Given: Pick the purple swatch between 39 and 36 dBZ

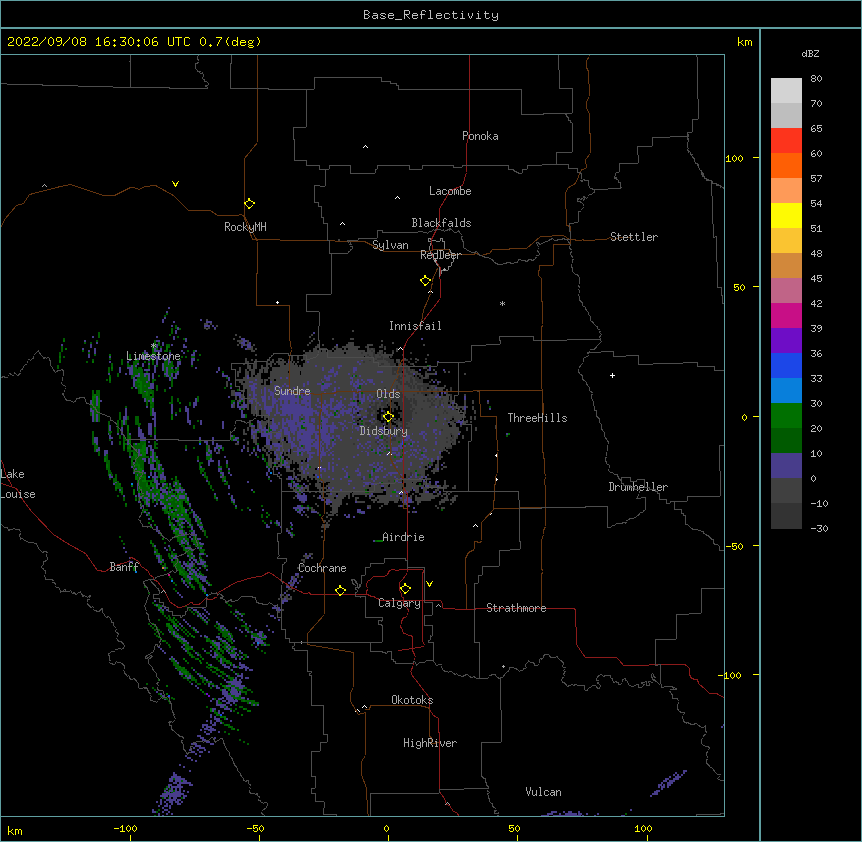Looking at the screenshot, I should [x=786, y=341].
